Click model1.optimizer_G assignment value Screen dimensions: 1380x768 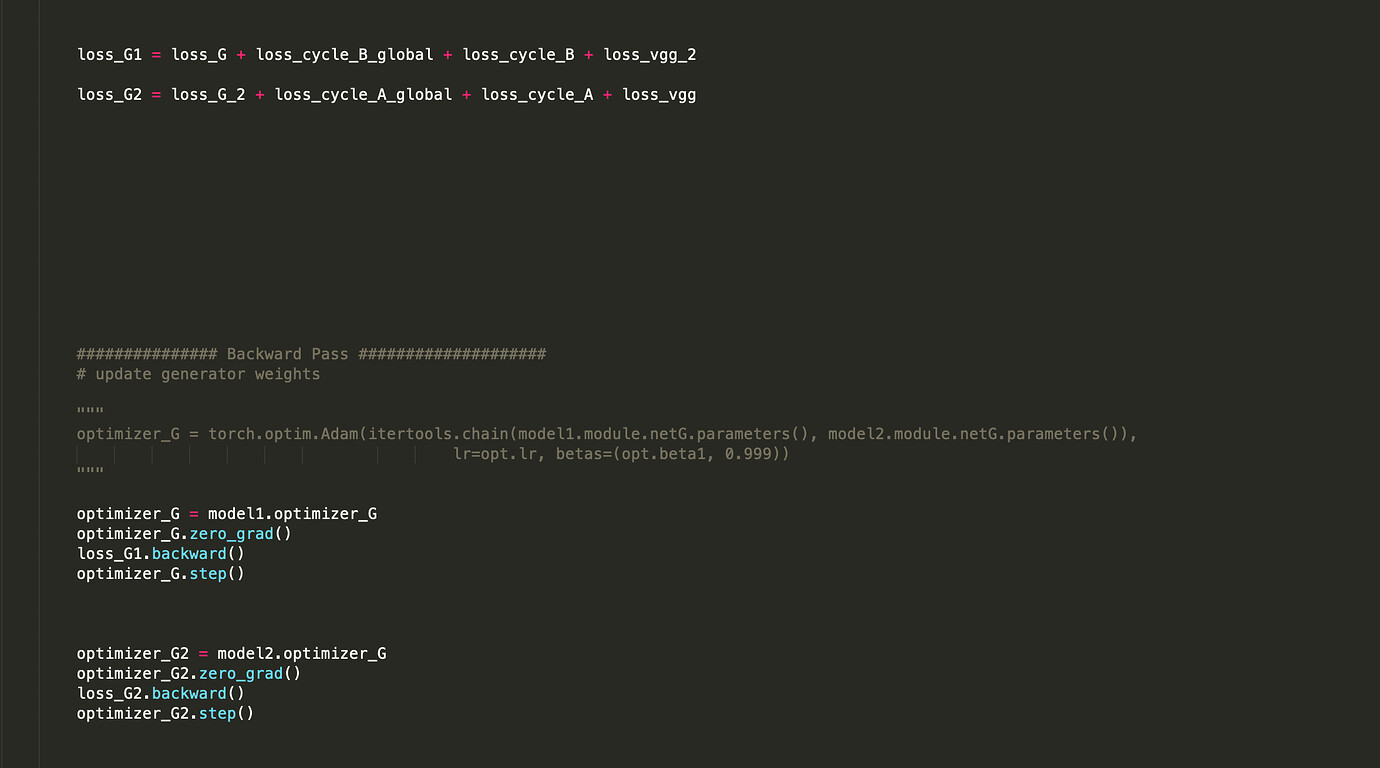(293, 514)
